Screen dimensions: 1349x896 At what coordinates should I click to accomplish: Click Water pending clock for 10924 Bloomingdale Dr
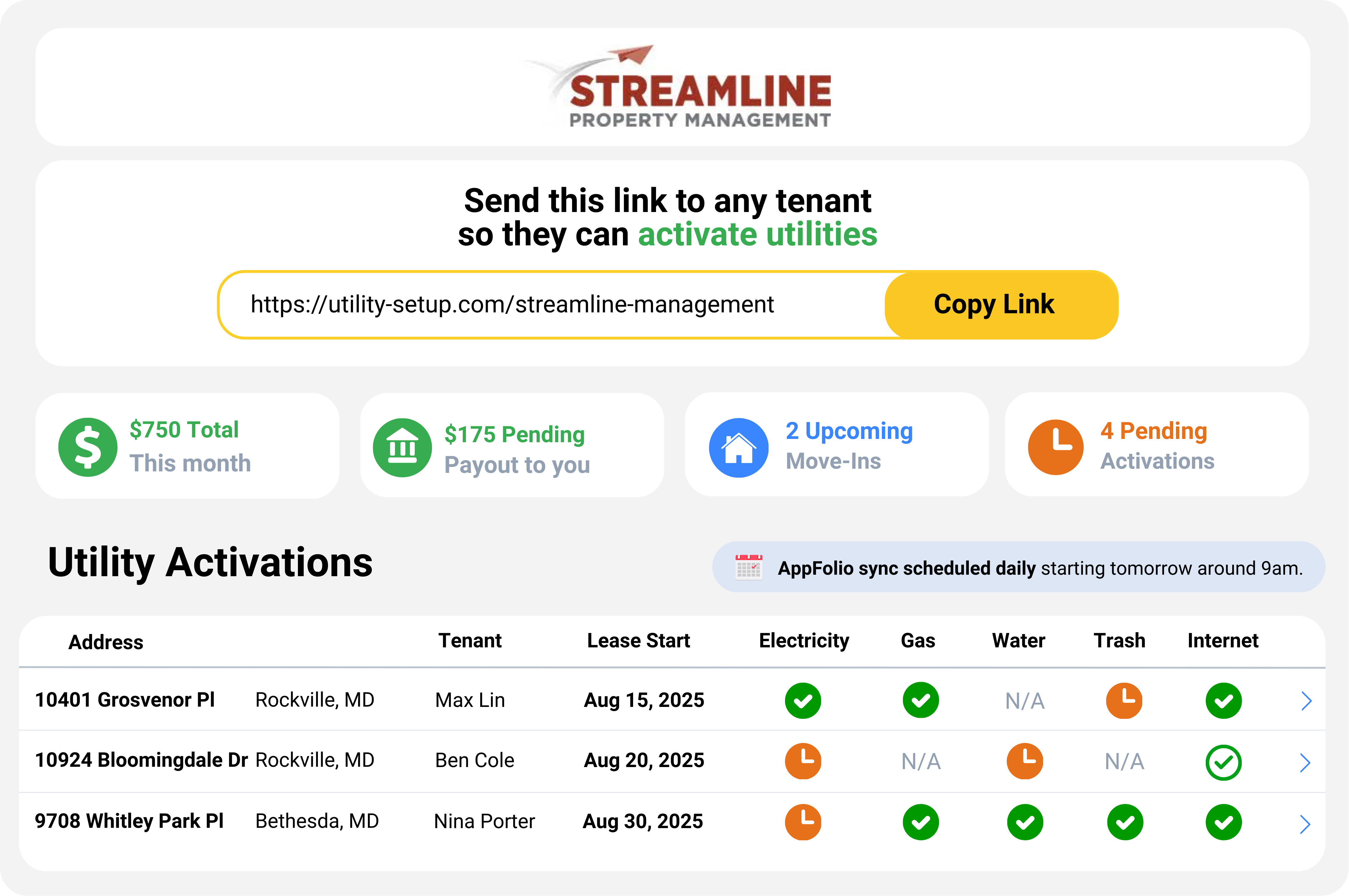pyautogui.click(x=1024, y=761)
